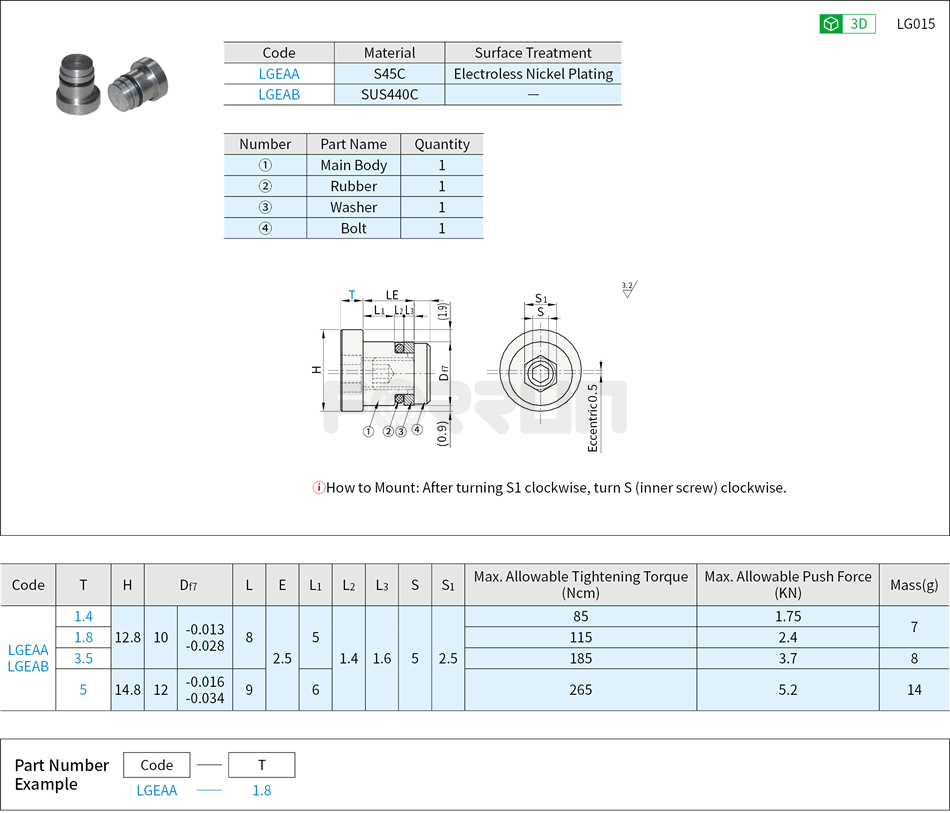Click the How to Mount instruction text
This screenshot has height=813, width=950.
[x=556, y=488]
